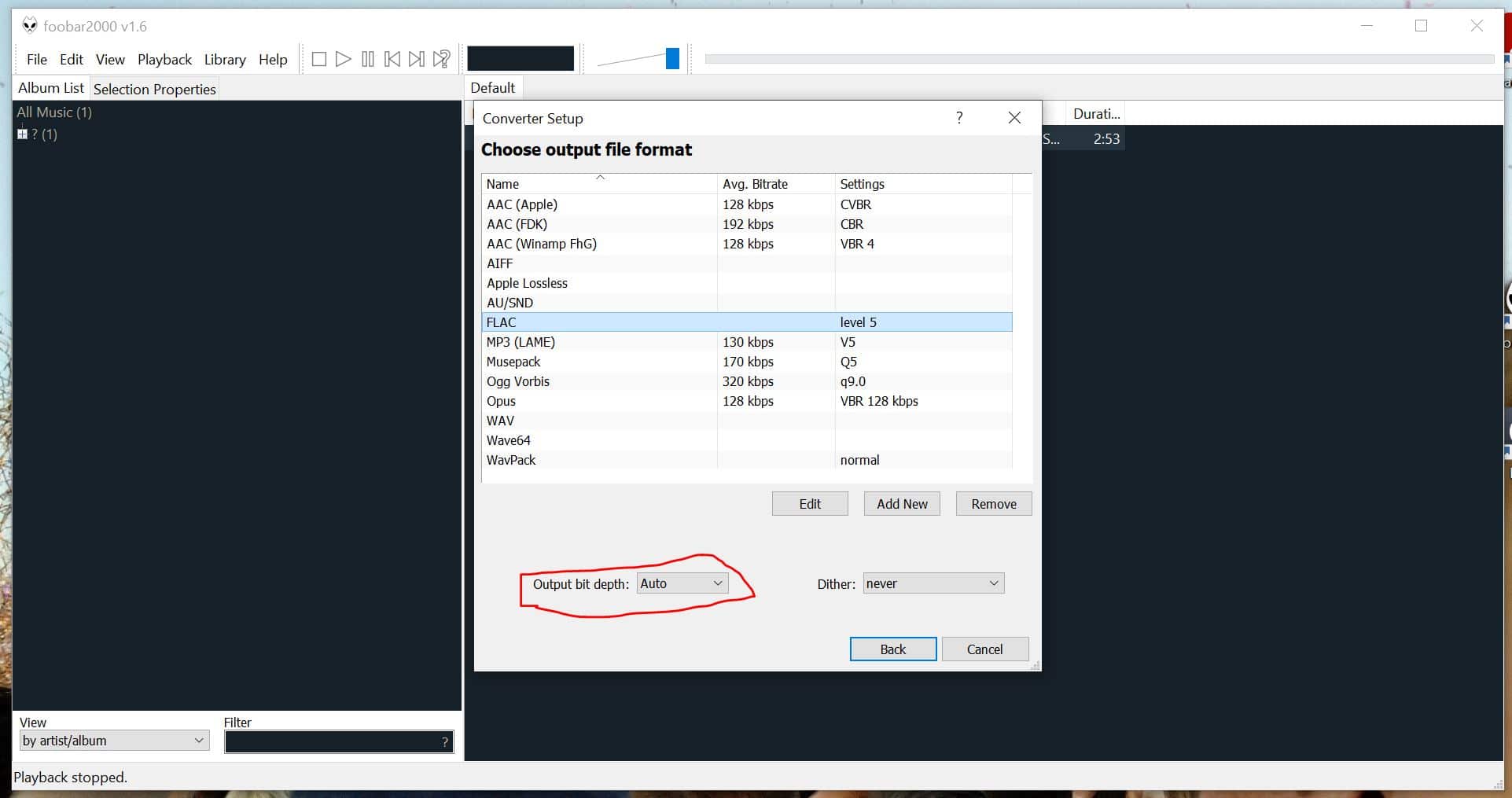Viewport: 1512px width, 798px height.
Task: Select the All Music (1) tree item
Action: [x=54, y=112]
